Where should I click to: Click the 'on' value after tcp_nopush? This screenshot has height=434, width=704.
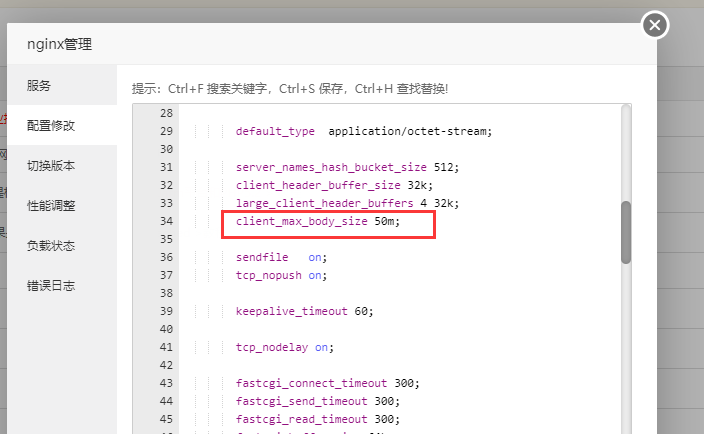[315, 276]
